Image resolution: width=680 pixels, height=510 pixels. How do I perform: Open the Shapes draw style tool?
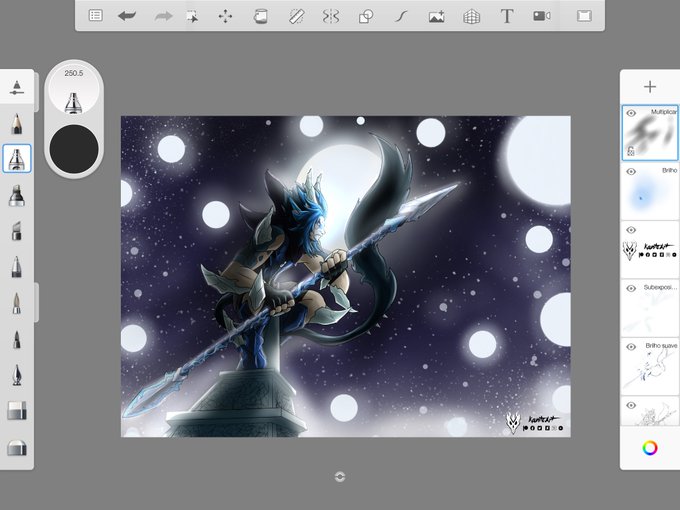coord(366,16)
